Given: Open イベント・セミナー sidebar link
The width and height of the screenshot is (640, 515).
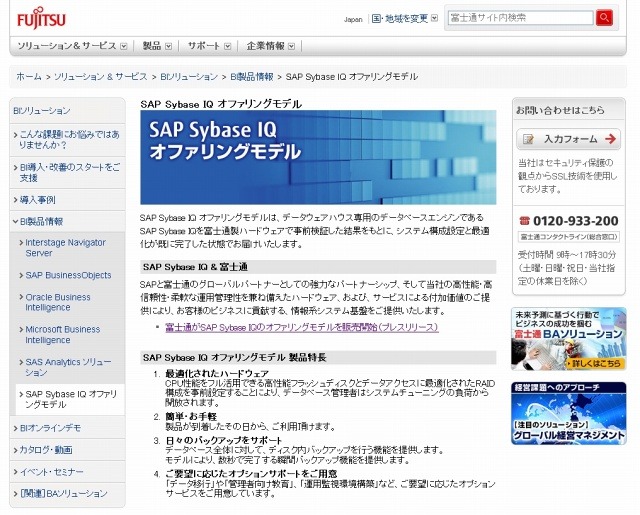Looking at the screenshot, I should point(51,472).
